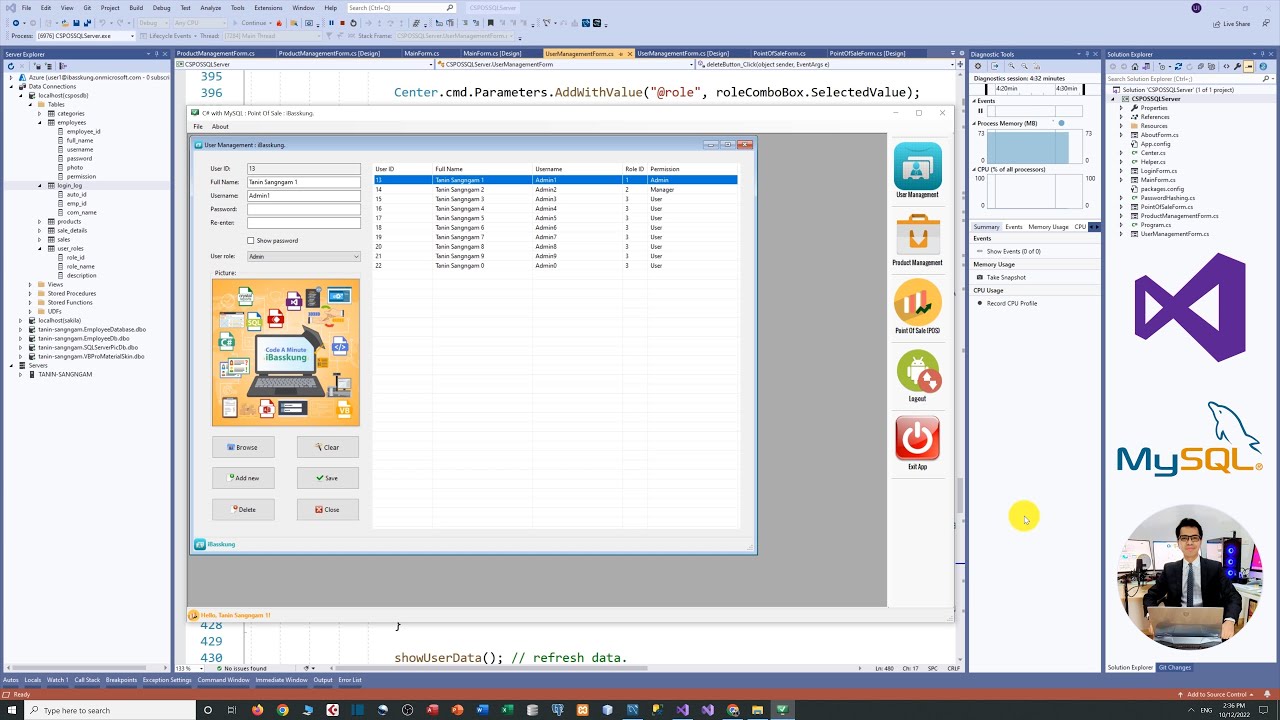Click Solution Explorer properties wrench icon
Screen dimensions: 1280x720
tap(1237, 66)
